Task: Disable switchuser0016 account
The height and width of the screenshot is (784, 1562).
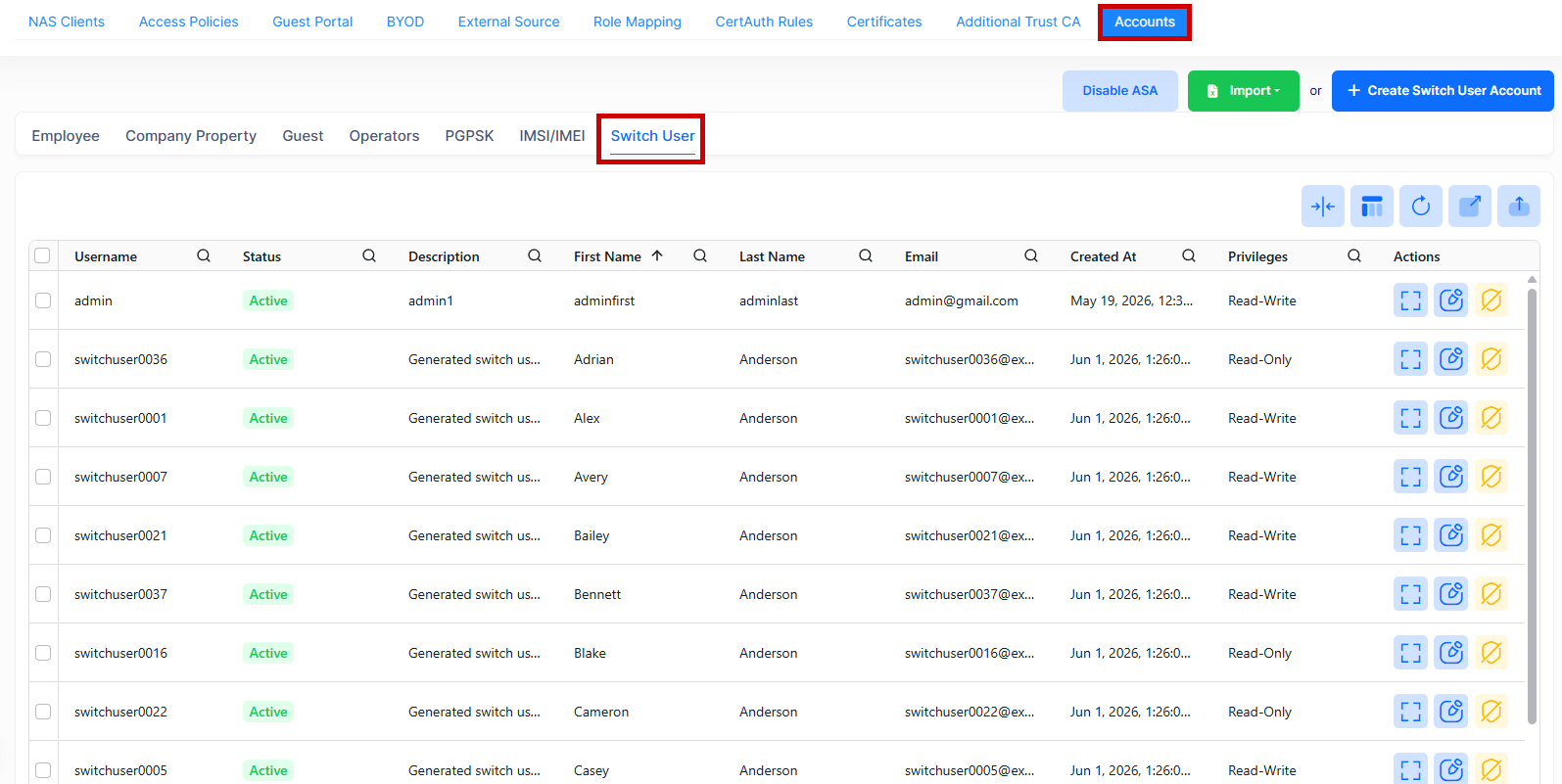Action: point(1491,653)
